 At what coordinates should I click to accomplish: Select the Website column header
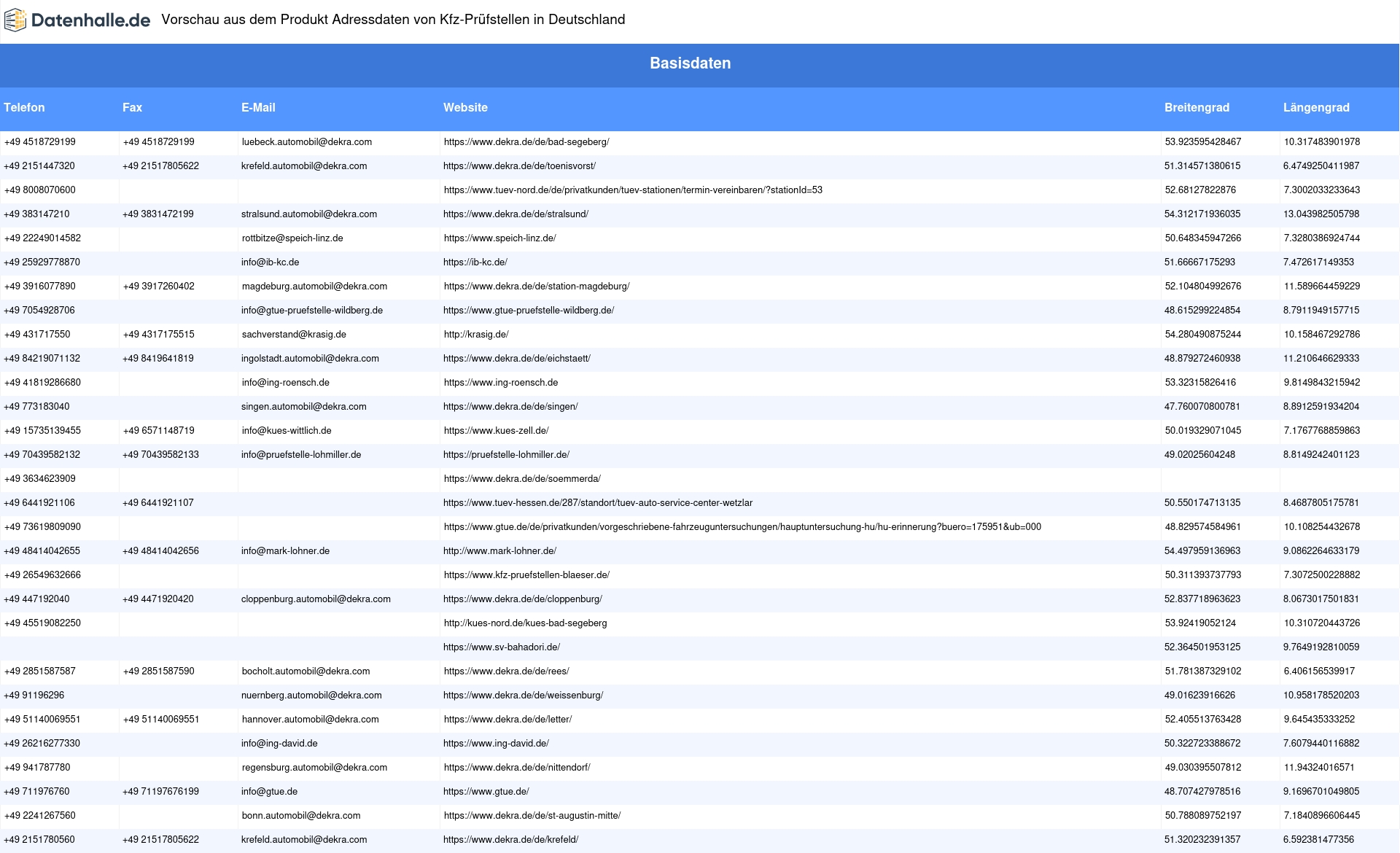[x=465, y=108]
